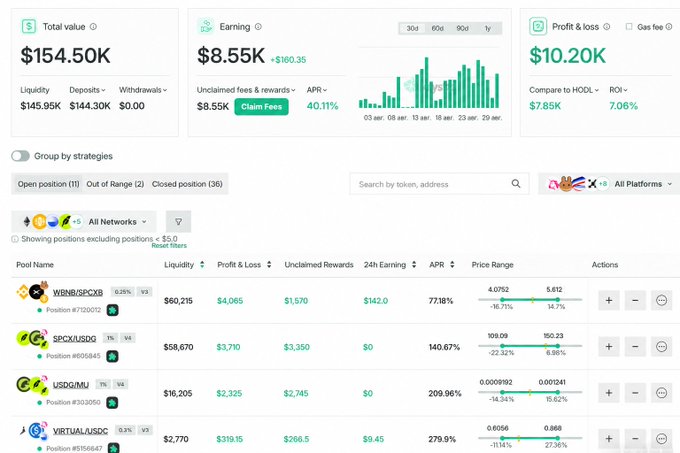The height and width of the screenshot is (453, 680).
Task: Open more actions for VIRTUAL/USDC
Action: tap(661, 439)
